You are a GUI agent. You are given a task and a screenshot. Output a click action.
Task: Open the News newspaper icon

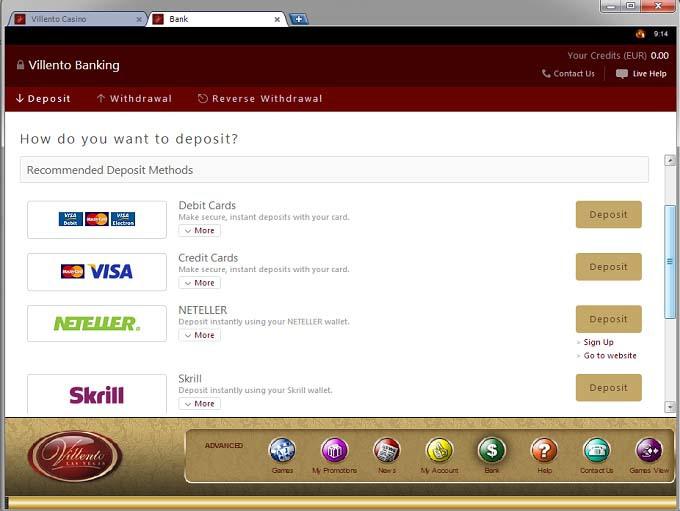(x=387, y=451)
